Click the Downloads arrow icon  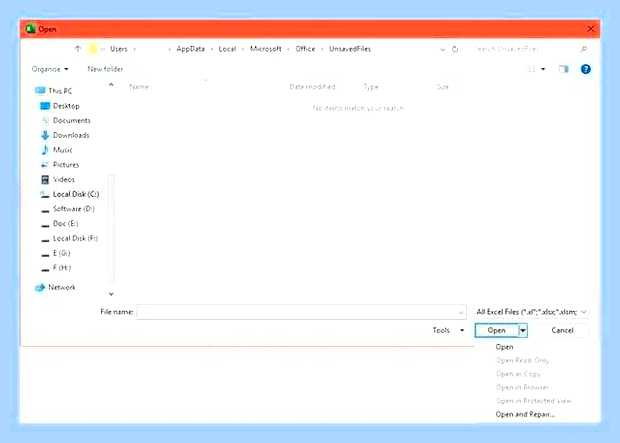pyautogui.click(x=45, y=135)
